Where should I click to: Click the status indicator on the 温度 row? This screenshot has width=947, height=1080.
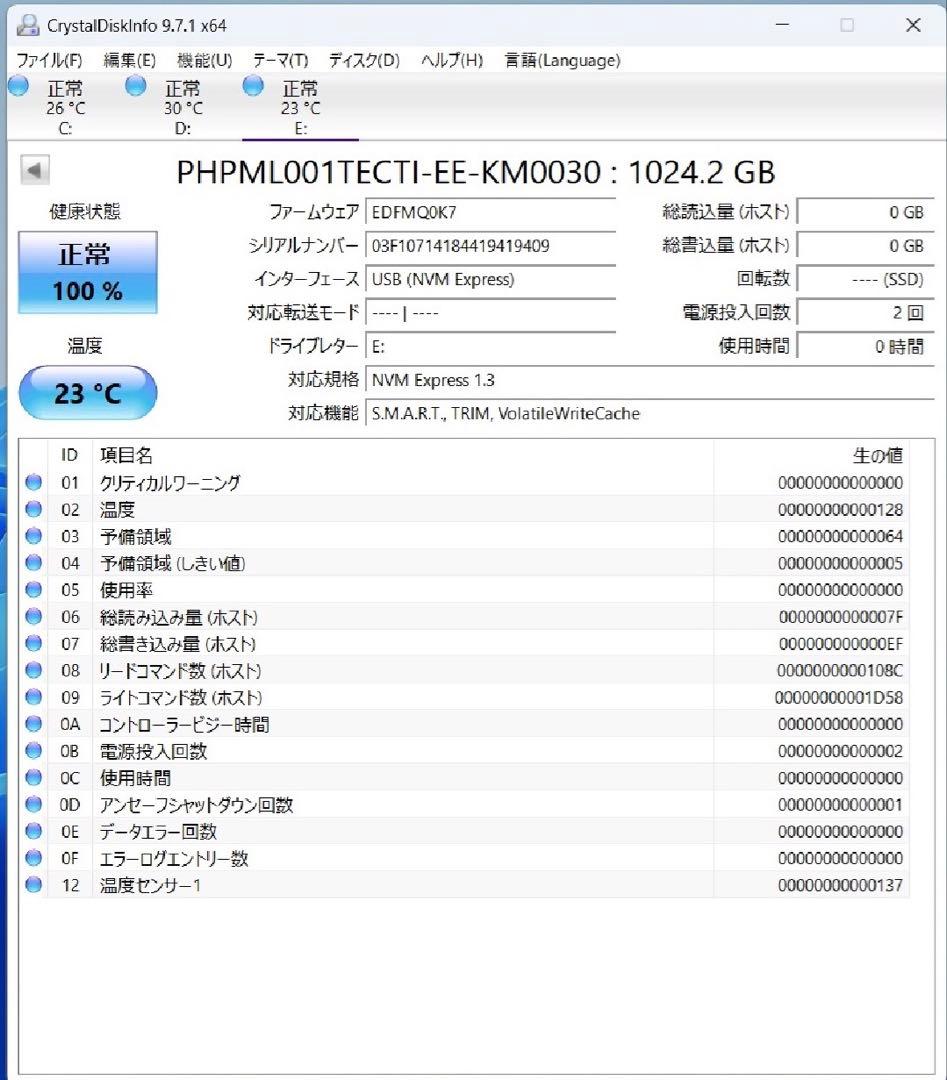33,509
